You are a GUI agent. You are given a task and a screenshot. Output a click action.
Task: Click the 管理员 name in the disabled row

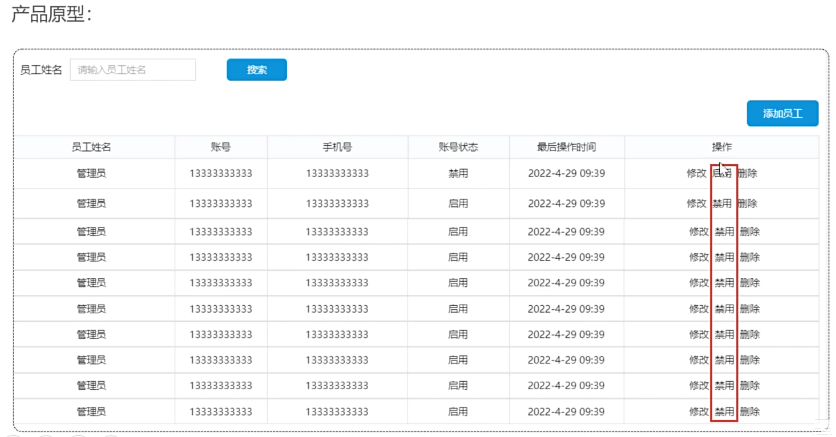(x=91, y=173)
